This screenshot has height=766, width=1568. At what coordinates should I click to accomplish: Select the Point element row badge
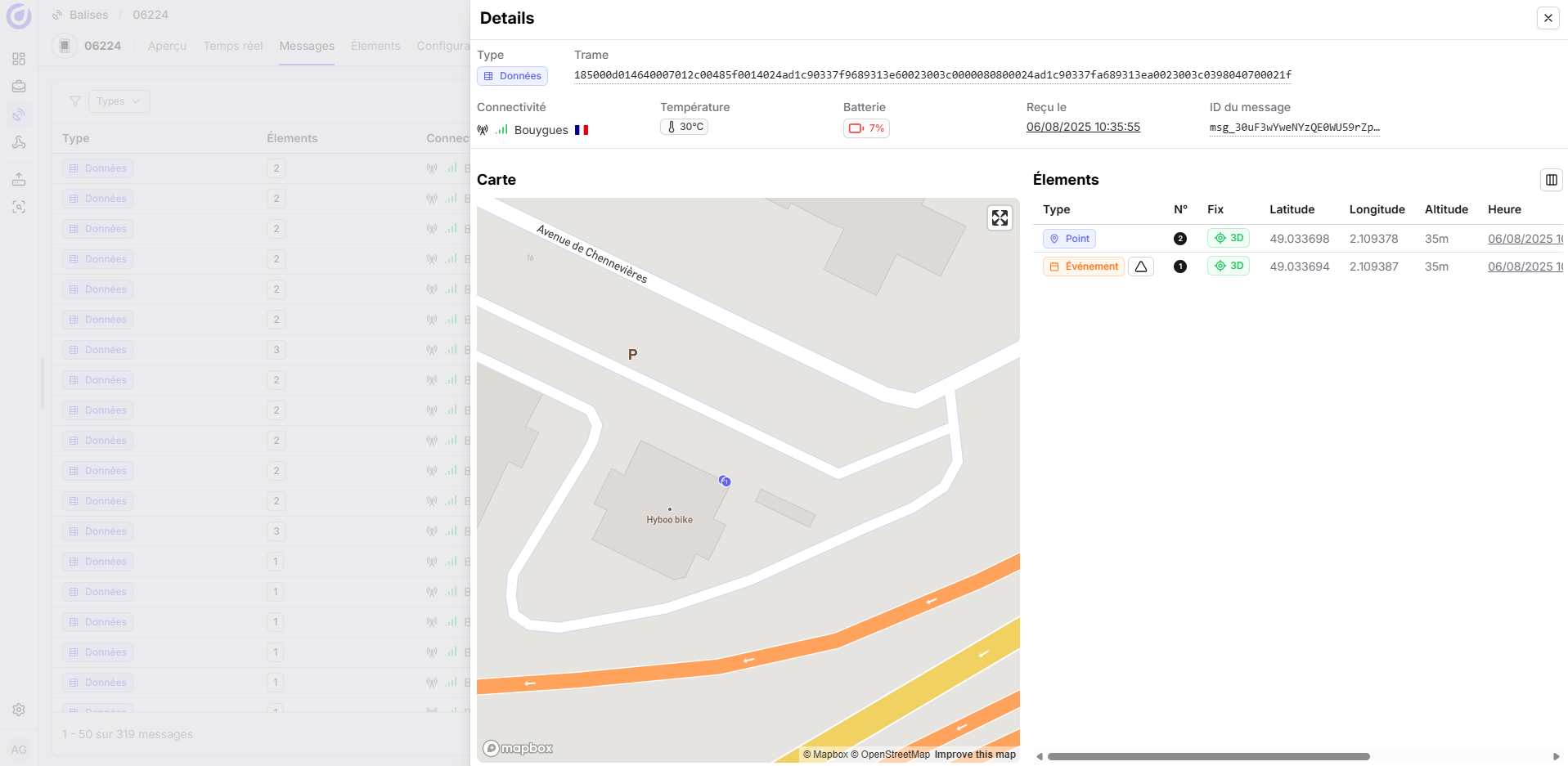pyautogui.click(x=1069, y=239)
